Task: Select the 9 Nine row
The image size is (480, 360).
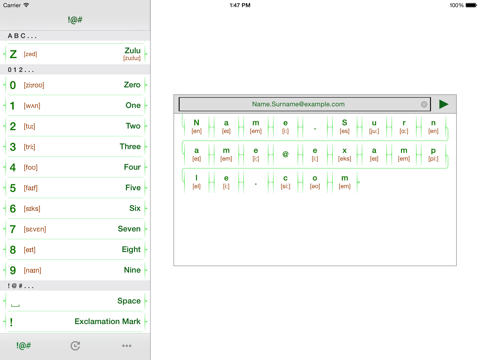Action: point(75,270)
